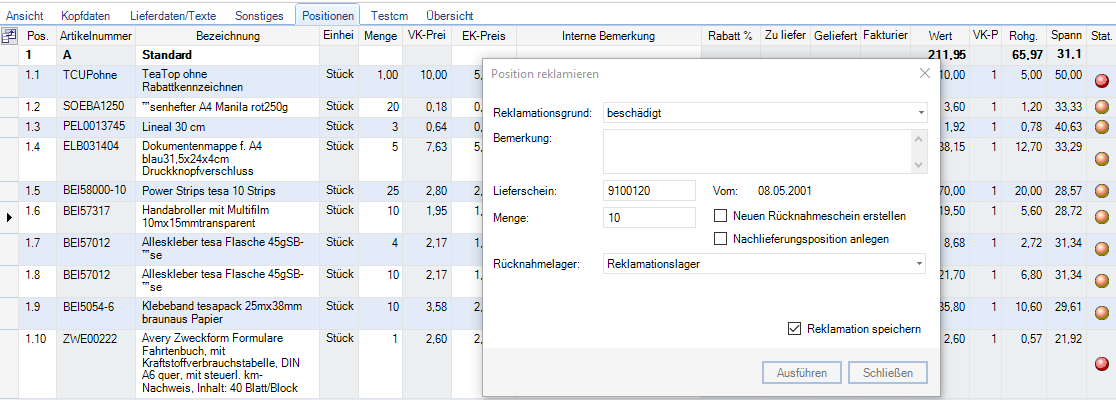1116x400 pixels.
Task: Switch to the Kopfdaten tab
Action: 85,16
